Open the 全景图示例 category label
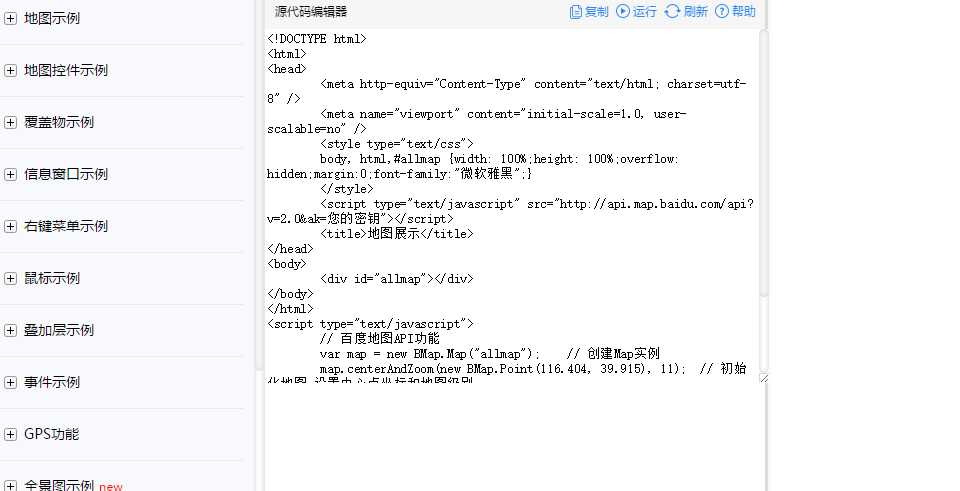This screenshot has width=960, height=491. pyautogui.click(x=59, y=485)
